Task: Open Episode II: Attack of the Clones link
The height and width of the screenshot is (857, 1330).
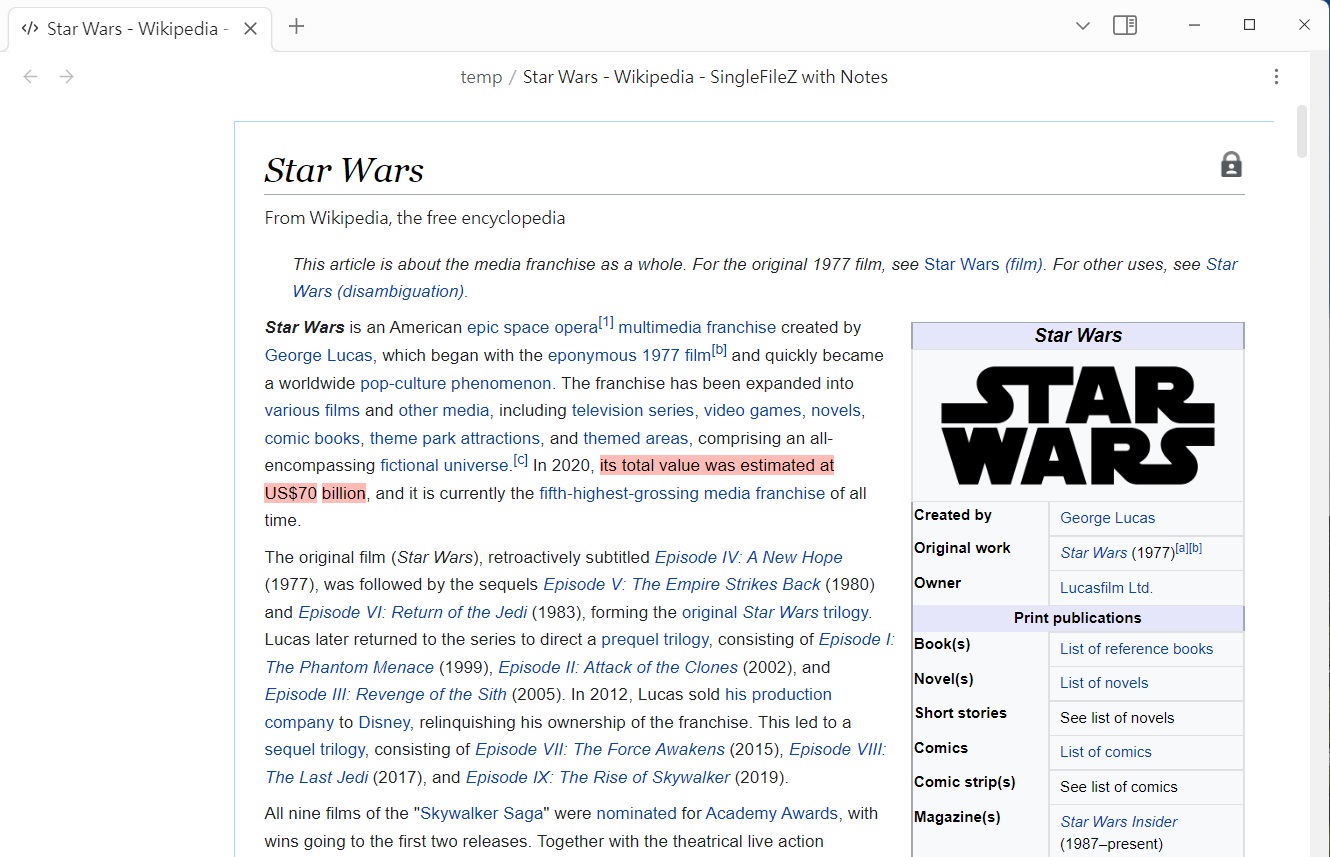Action: point(618,667)
